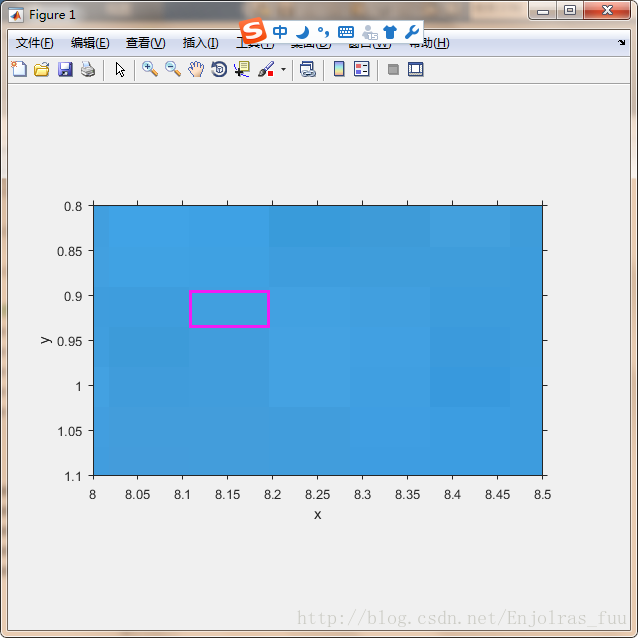Click the Figure 1 window title
Screen dimensions: 638x638
pyautogui.click(x=52, y=15)
